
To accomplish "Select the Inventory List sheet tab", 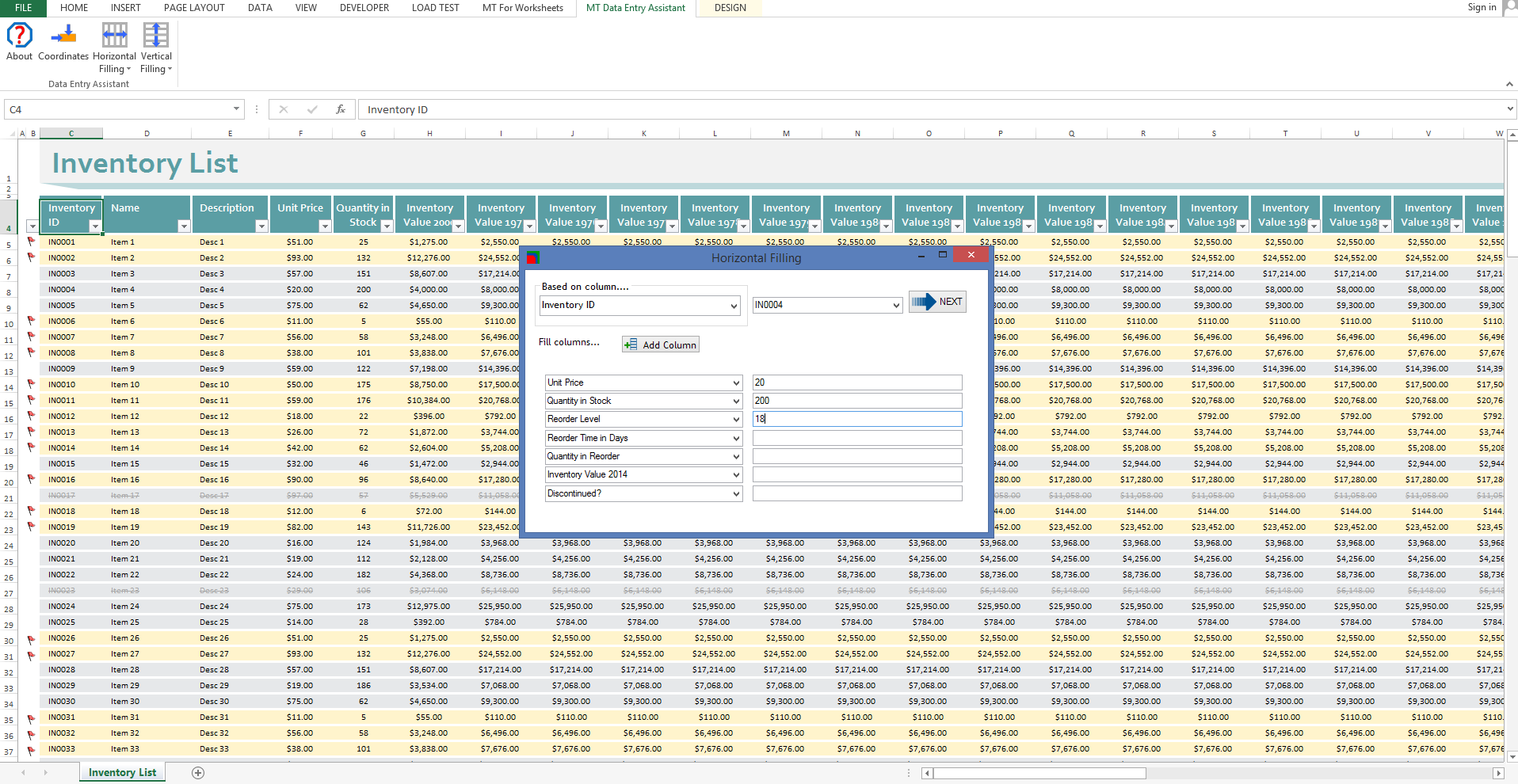I will [x=122, y=773].
